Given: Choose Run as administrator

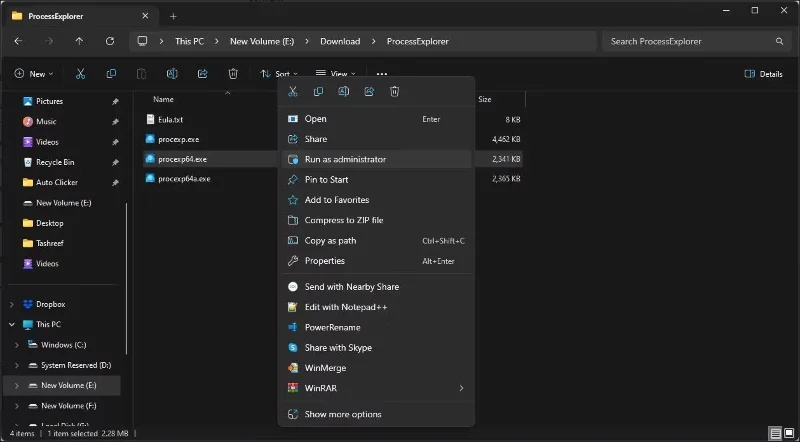Looking at the screenshot, I should [x=377, y=159].
